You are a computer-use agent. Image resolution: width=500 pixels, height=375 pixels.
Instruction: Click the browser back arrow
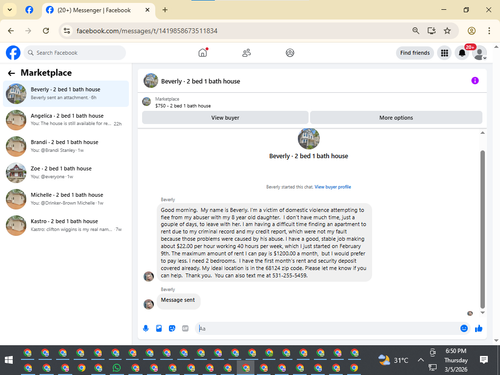click(11, 31)
